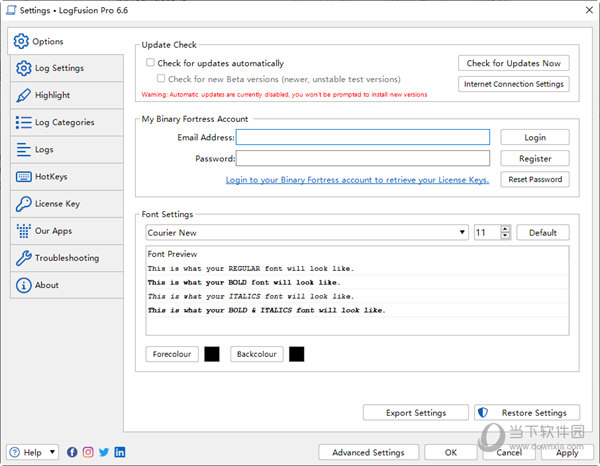Screen dimensions: 600x466
Task: Open the About tab label
Action: click(47, 285)
